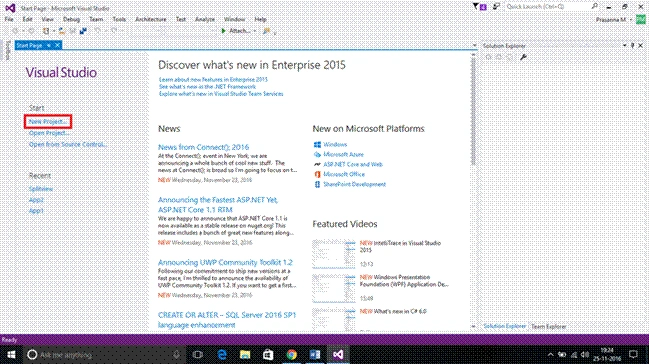Open the Attach button dropdown arrow

[255, 31]
